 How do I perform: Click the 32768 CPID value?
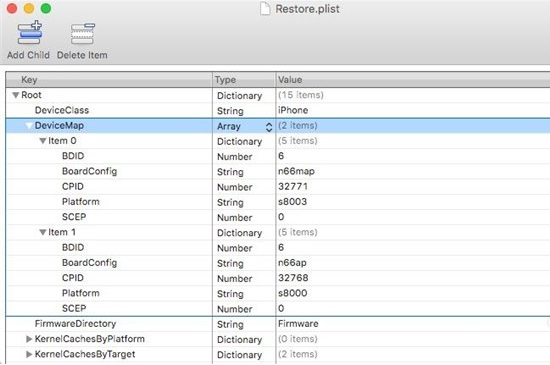(x=293, y=278)
